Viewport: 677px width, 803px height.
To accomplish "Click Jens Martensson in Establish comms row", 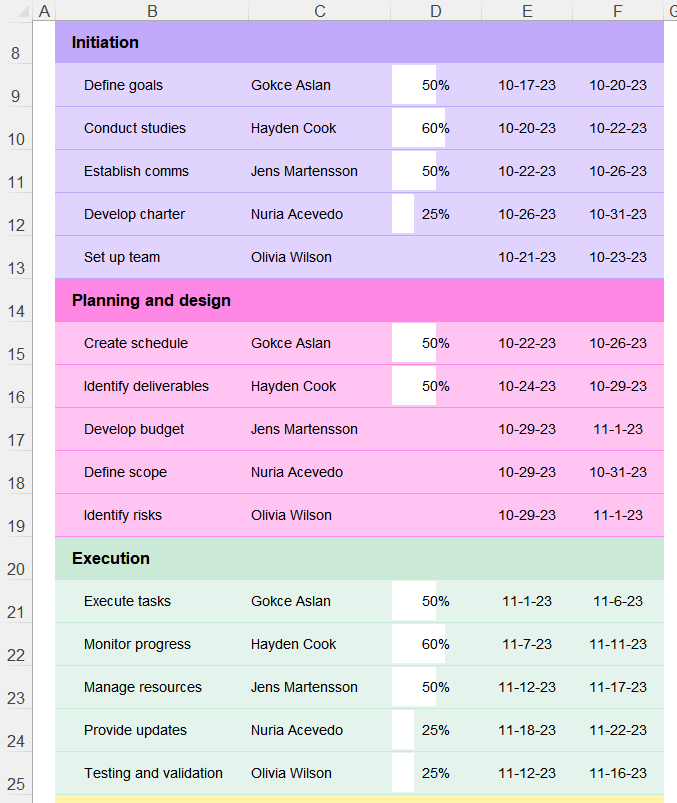I will point(304,171).
